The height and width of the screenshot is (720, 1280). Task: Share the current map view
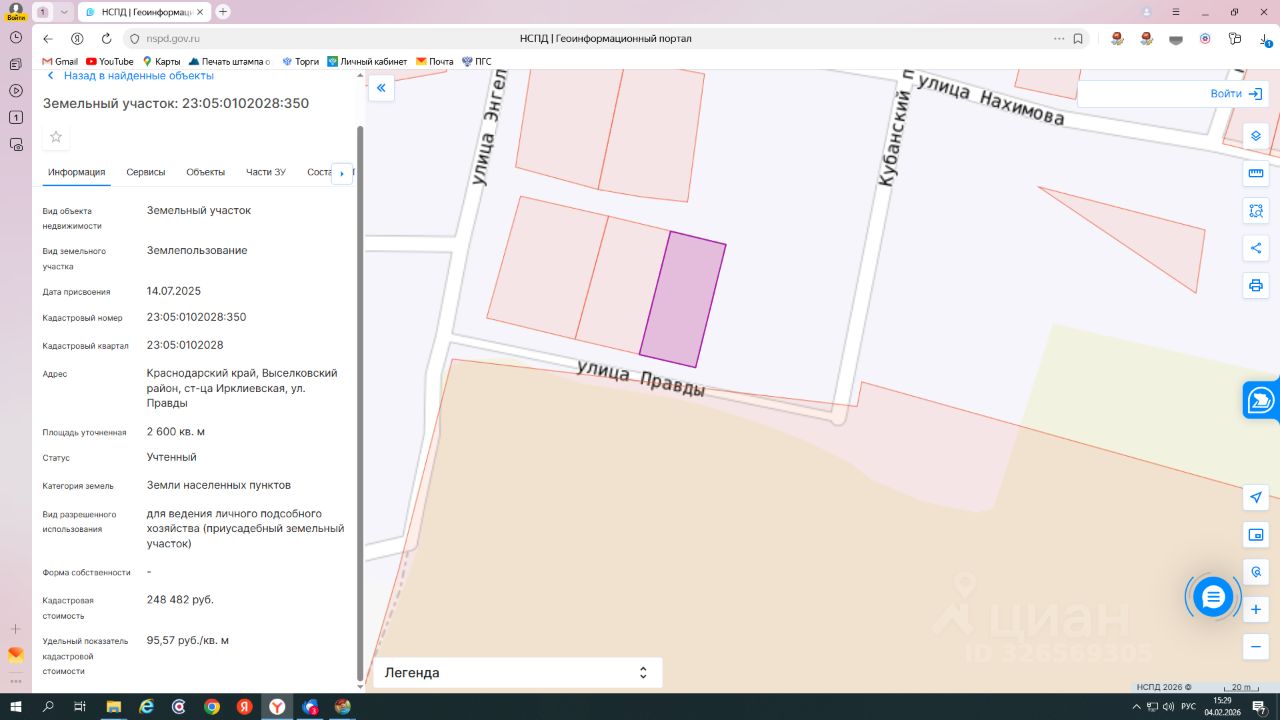click(1256, 248)
